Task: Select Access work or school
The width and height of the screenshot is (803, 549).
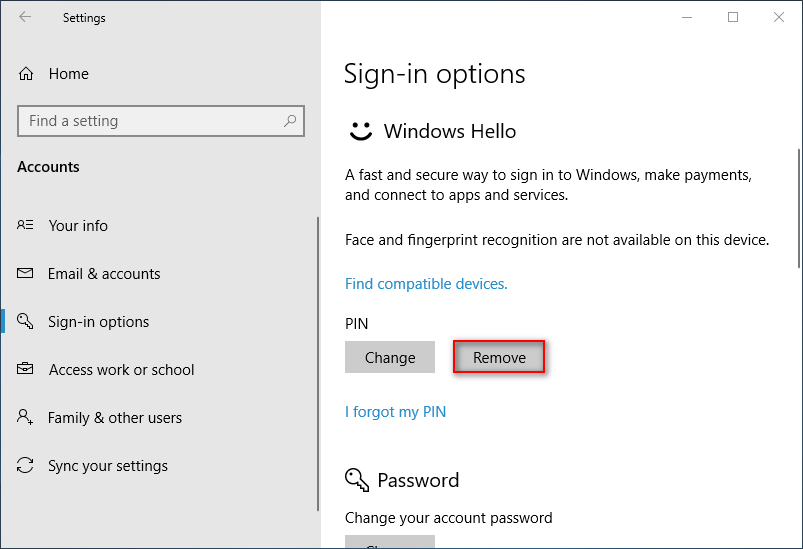Action: pyautogui.click(x=121, y=370)
